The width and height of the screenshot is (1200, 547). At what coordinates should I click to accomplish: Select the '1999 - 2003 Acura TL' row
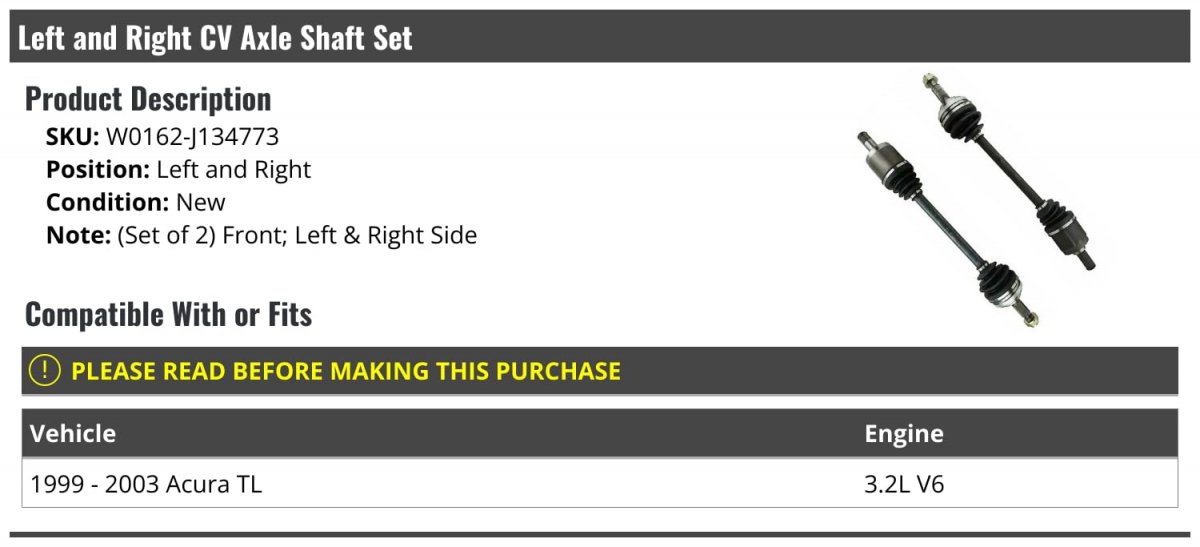pos(147,485)
